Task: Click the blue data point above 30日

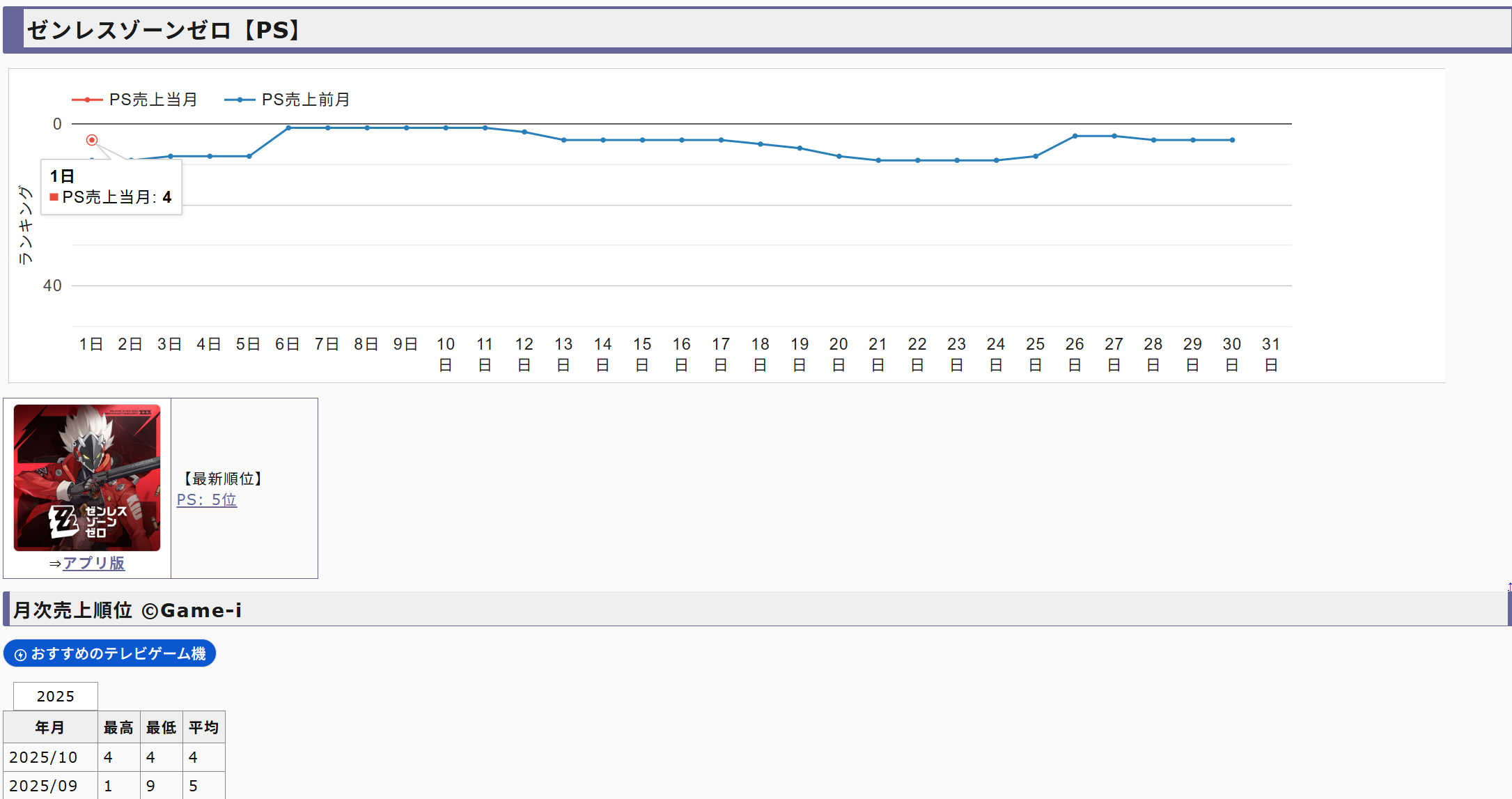Action: point(1232,140)
